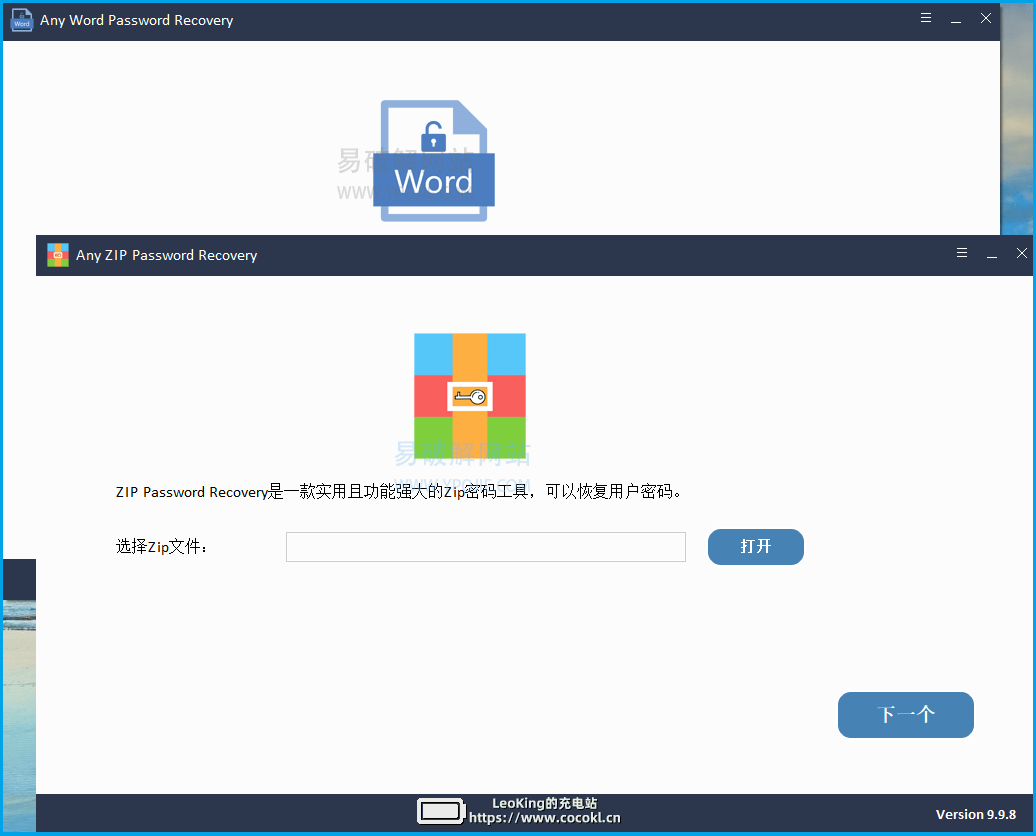
Task: Open hamburger menu in Any Word Password Recovery
Action: coord(926,19)
